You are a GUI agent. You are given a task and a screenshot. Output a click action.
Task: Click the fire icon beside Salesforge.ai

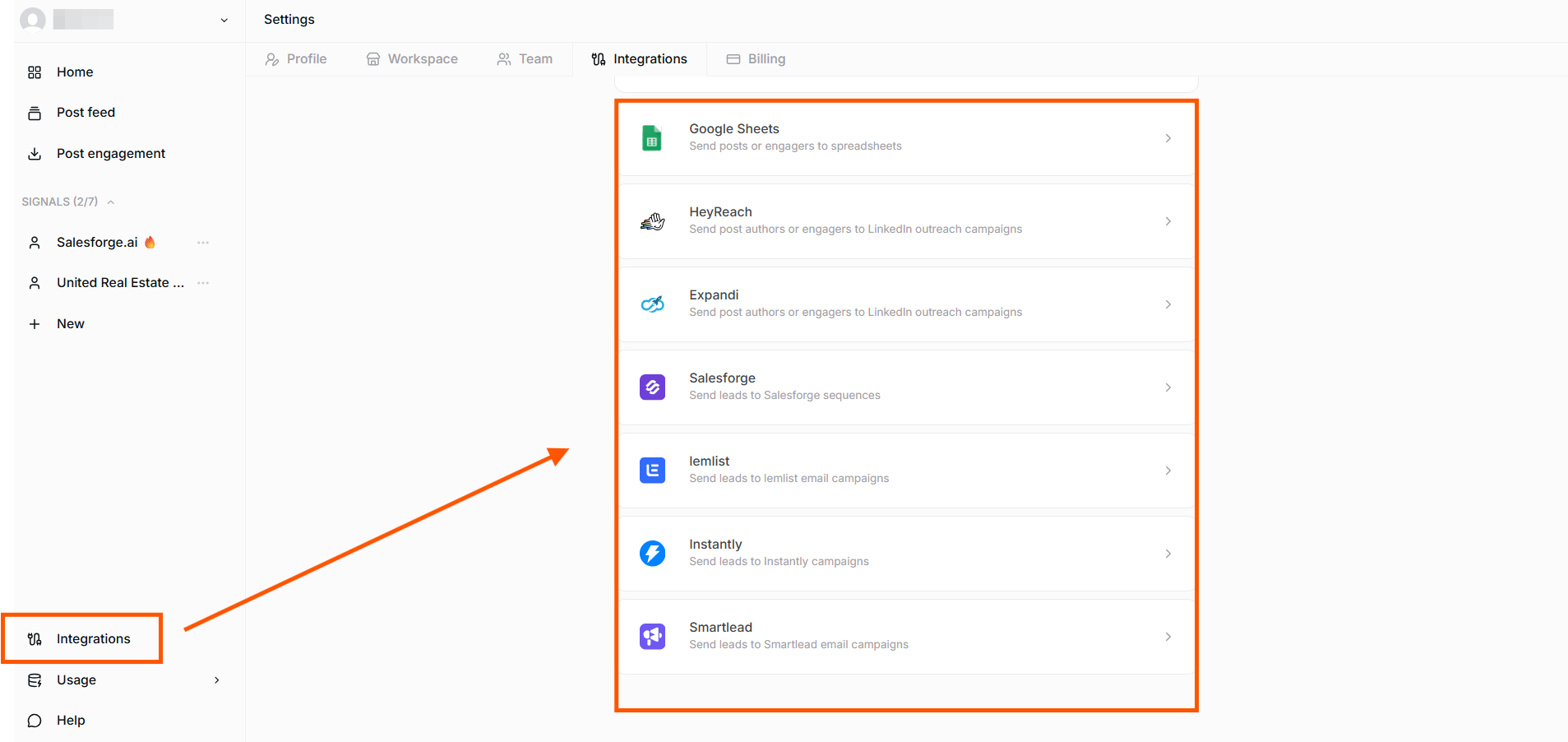pos(150,243)
